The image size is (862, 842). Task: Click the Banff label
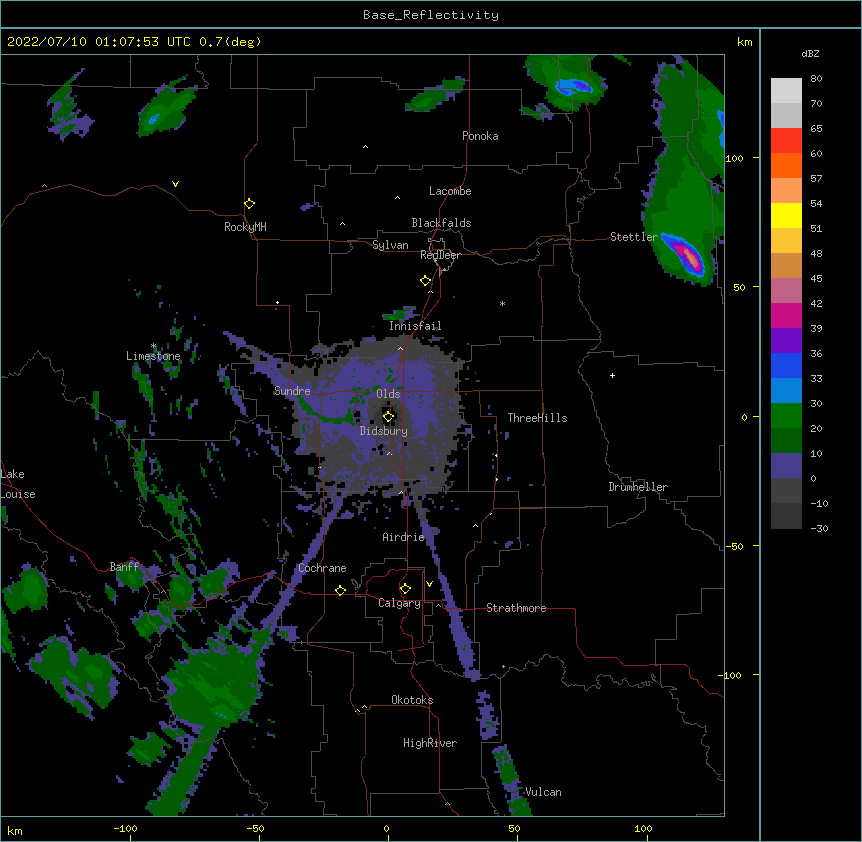coord(124,567)
